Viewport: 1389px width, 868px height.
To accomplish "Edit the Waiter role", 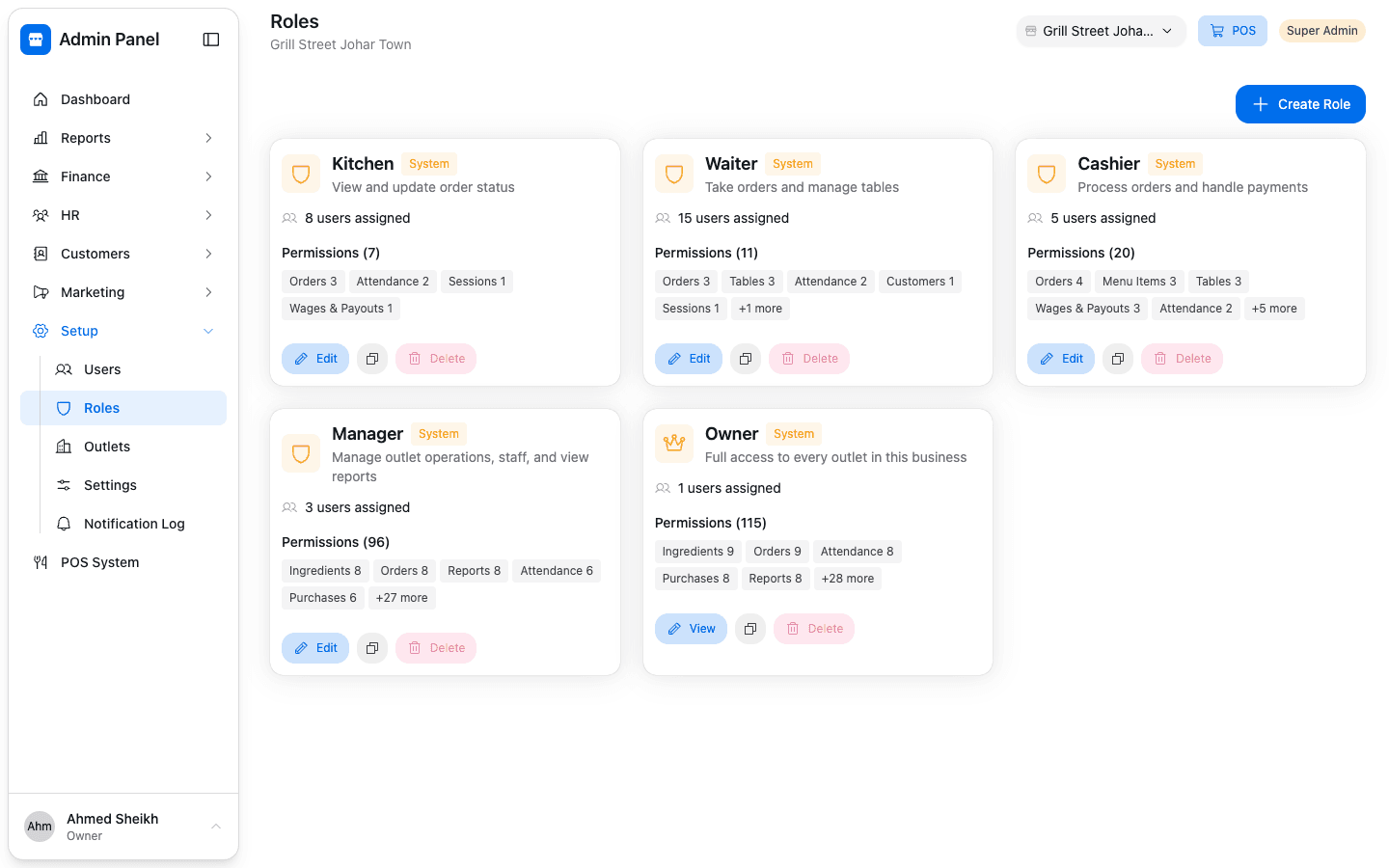I will 689,359.
